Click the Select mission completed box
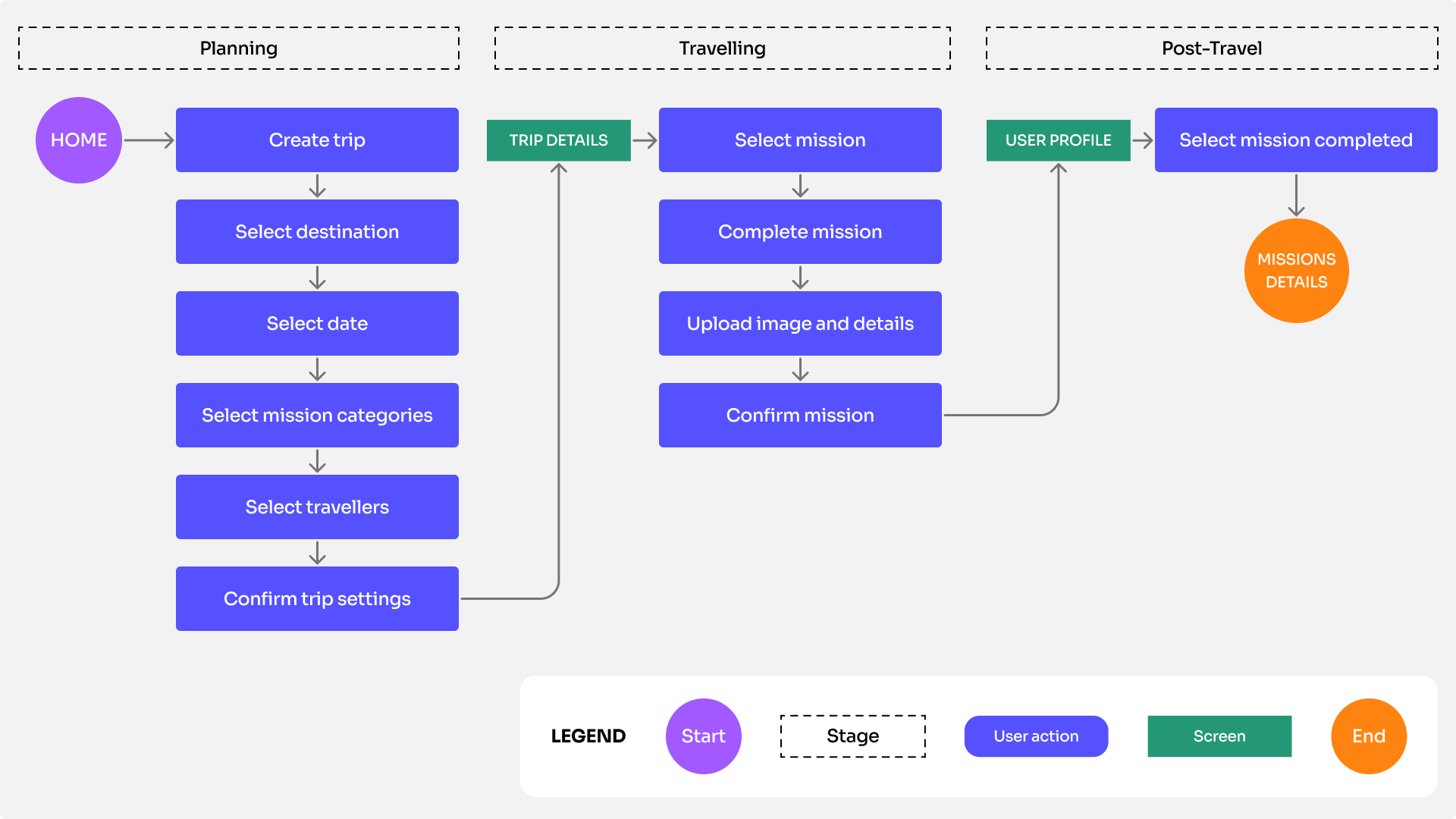 (1295, 140)
